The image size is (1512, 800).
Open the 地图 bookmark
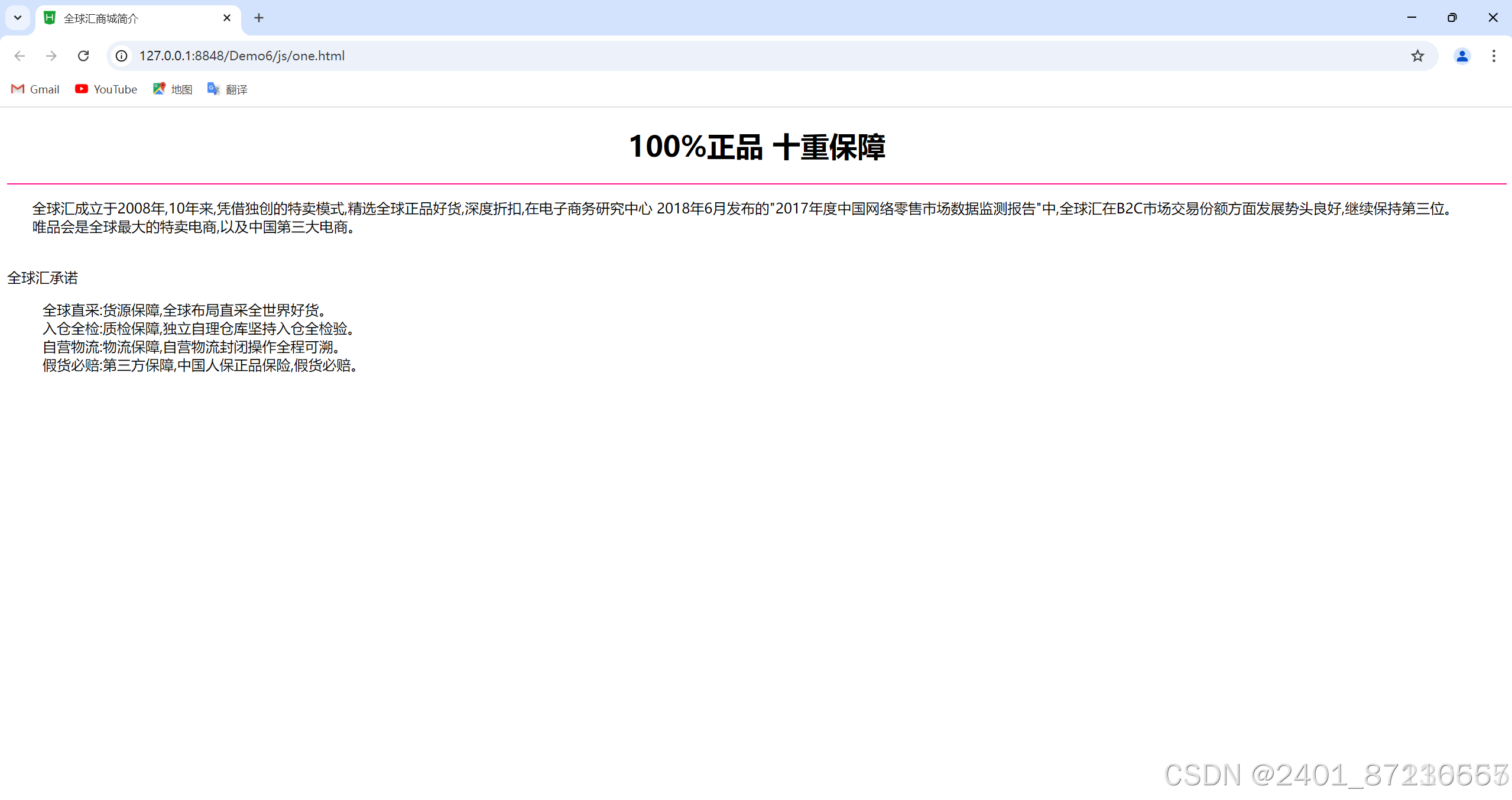coord(173,89)
